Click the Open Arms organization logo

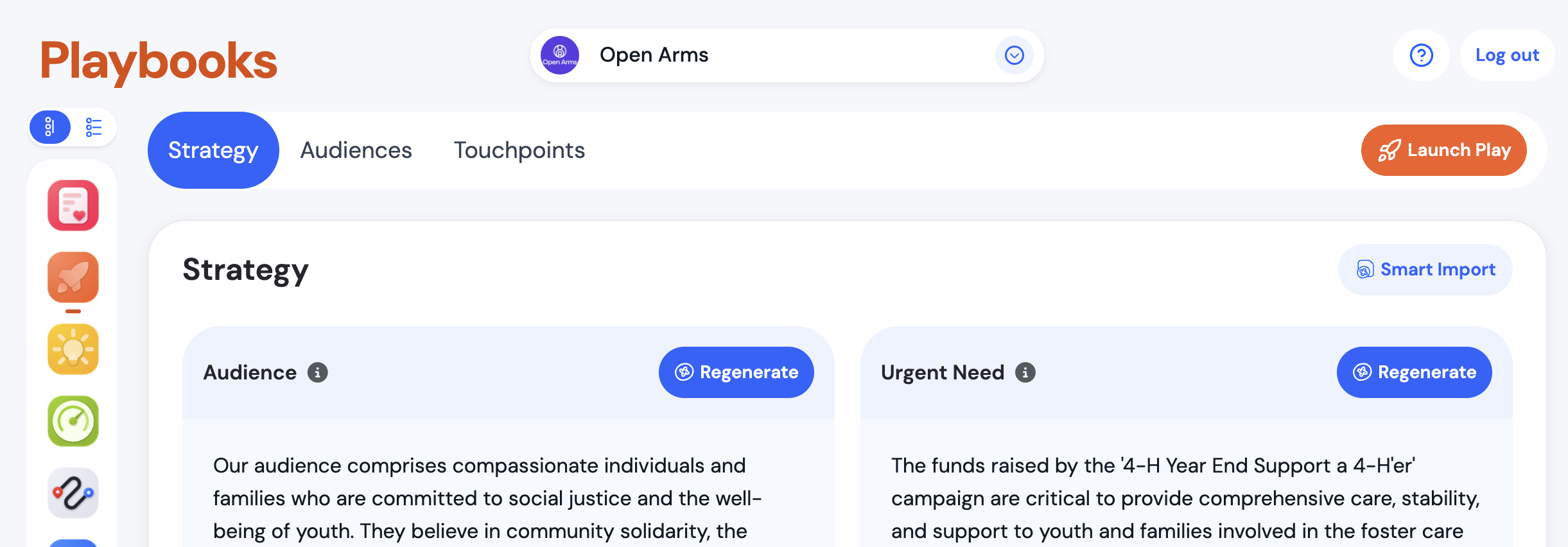click(560, 55)
